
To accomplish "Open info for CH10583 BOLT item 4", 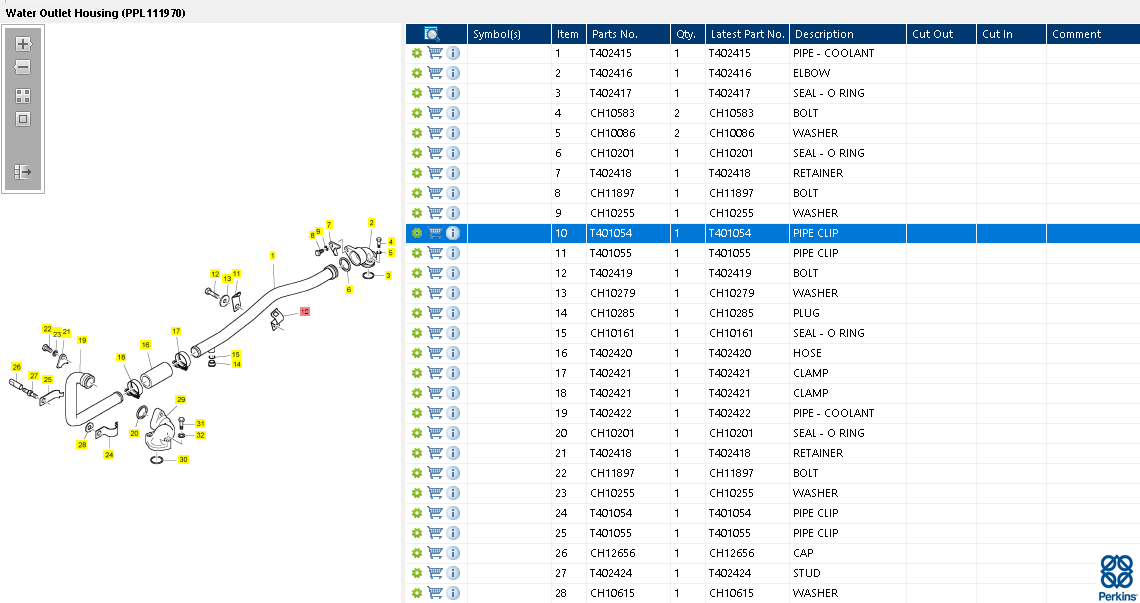I will 453,113.
